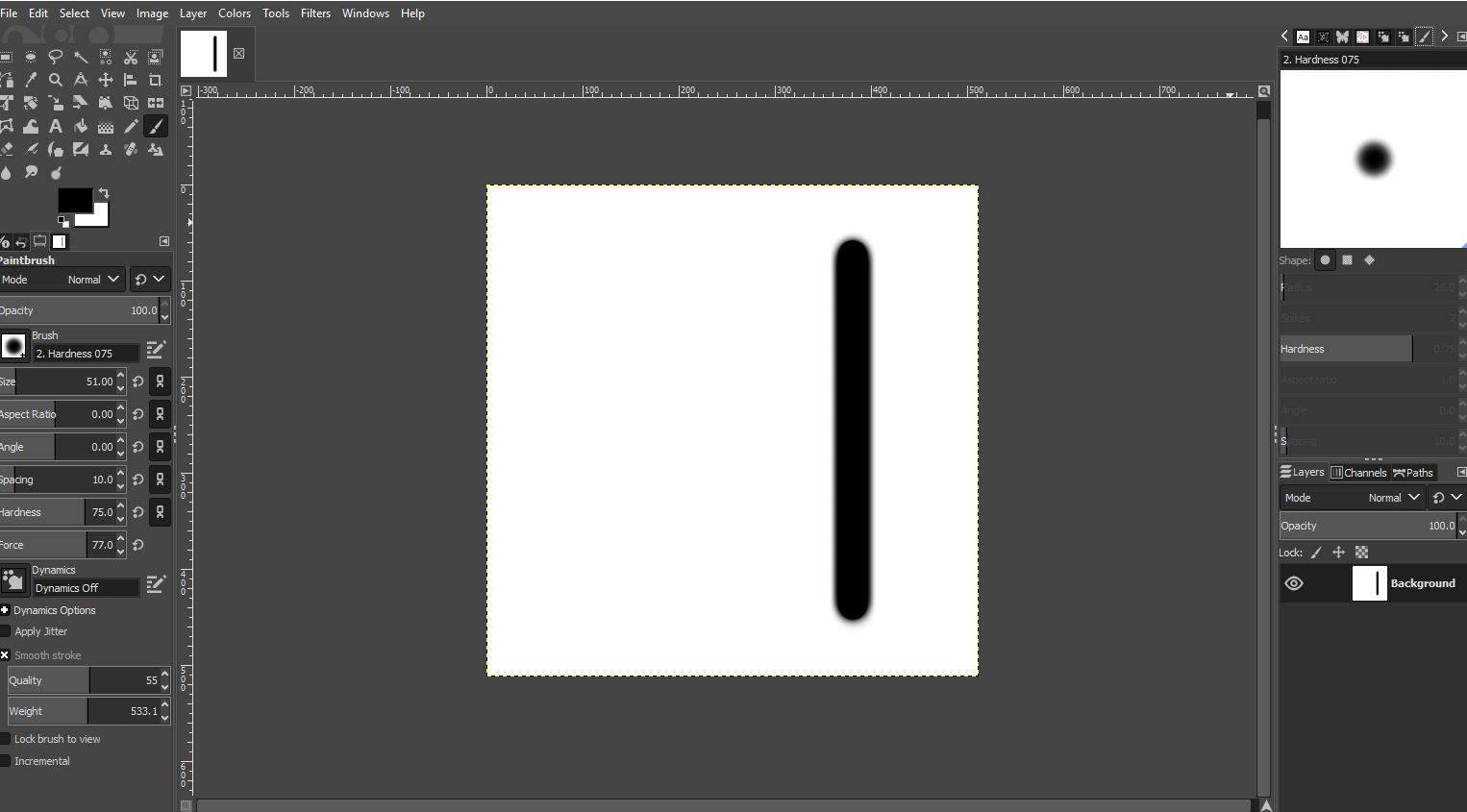Select the Text tool
Image resolution: width=1467 pixels, height=812 pixels.
56,126
